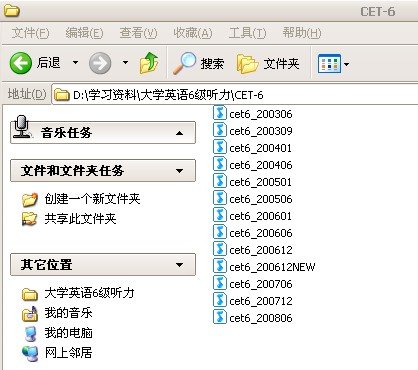The height and width of the screenshot is (370, 418).
Task: Go to 我的音乐 link
Action: coord(68,313)
